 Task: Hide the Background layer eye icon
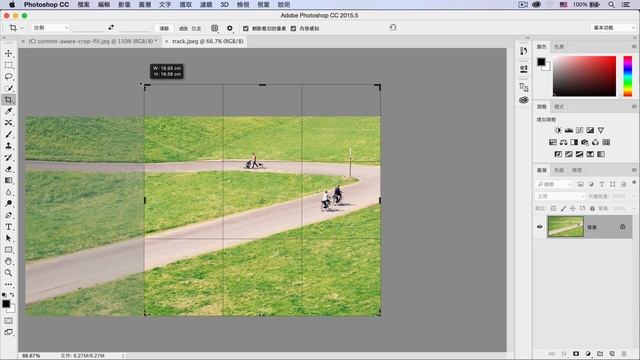[540, 227]
